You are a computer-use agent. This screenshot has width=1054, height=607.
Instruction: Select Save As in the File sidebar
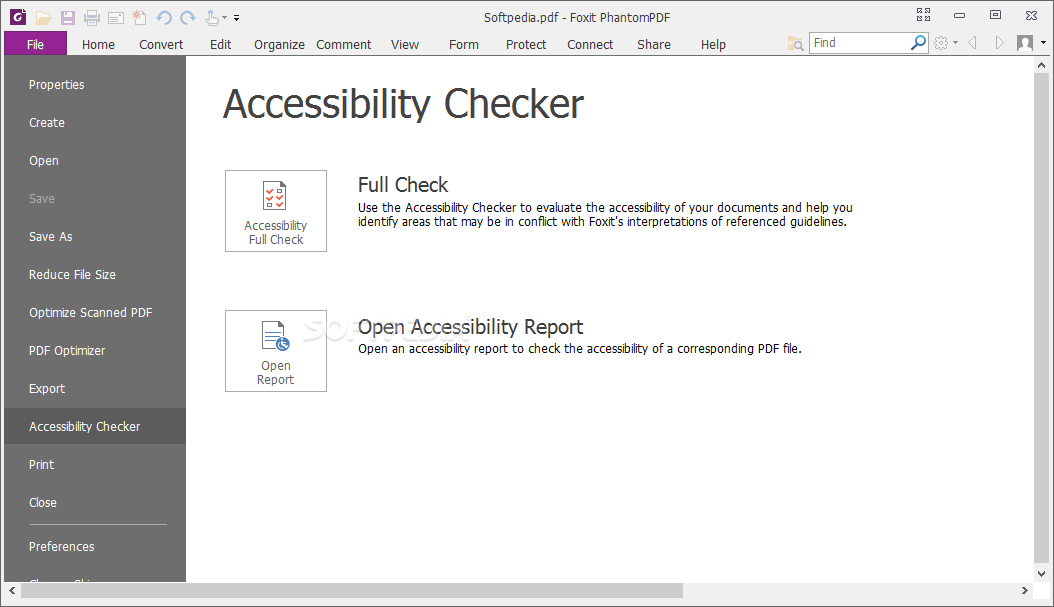tap(95, 237)
